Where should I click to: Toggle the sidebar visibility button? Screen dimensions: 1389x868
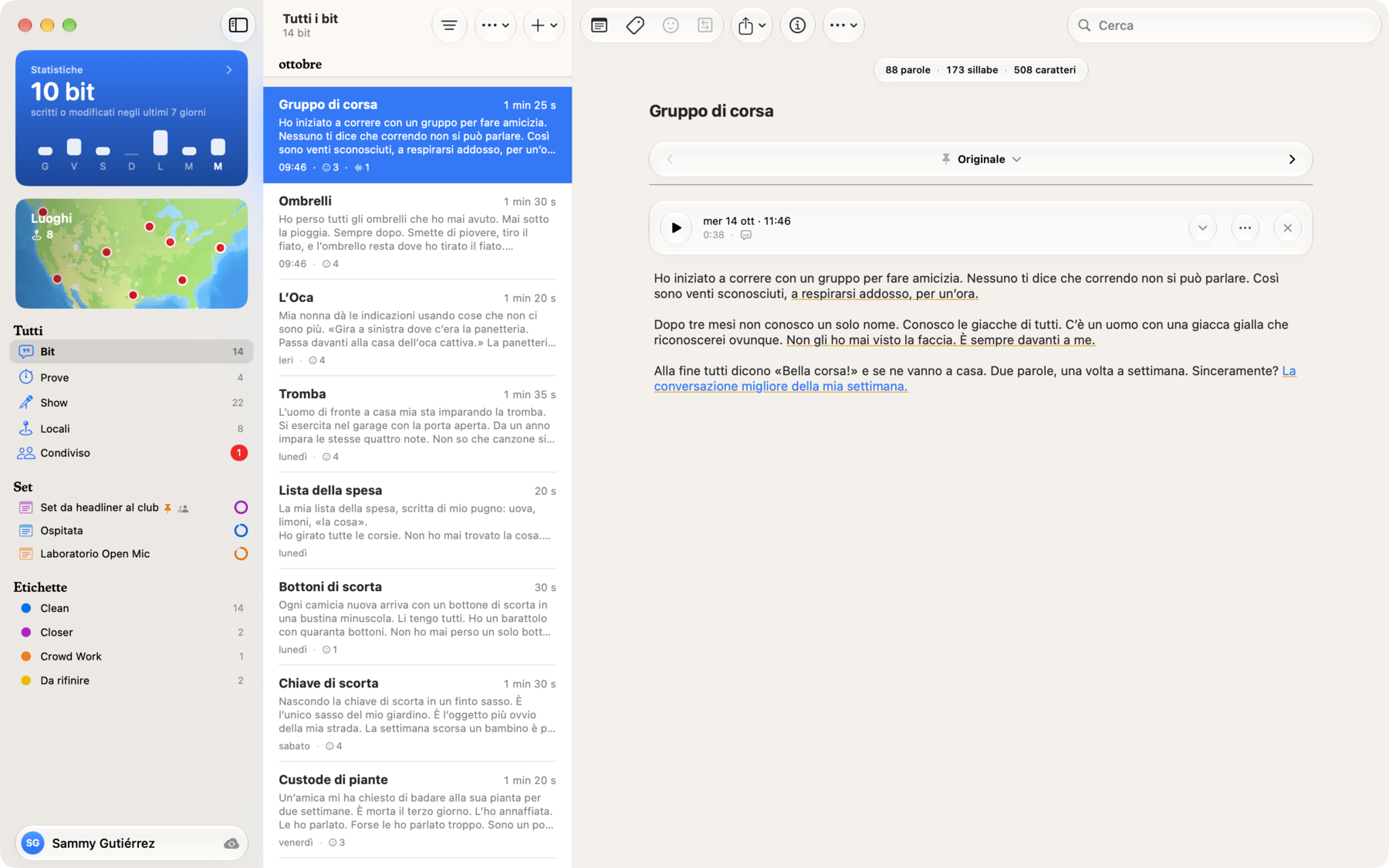[238, 25]
